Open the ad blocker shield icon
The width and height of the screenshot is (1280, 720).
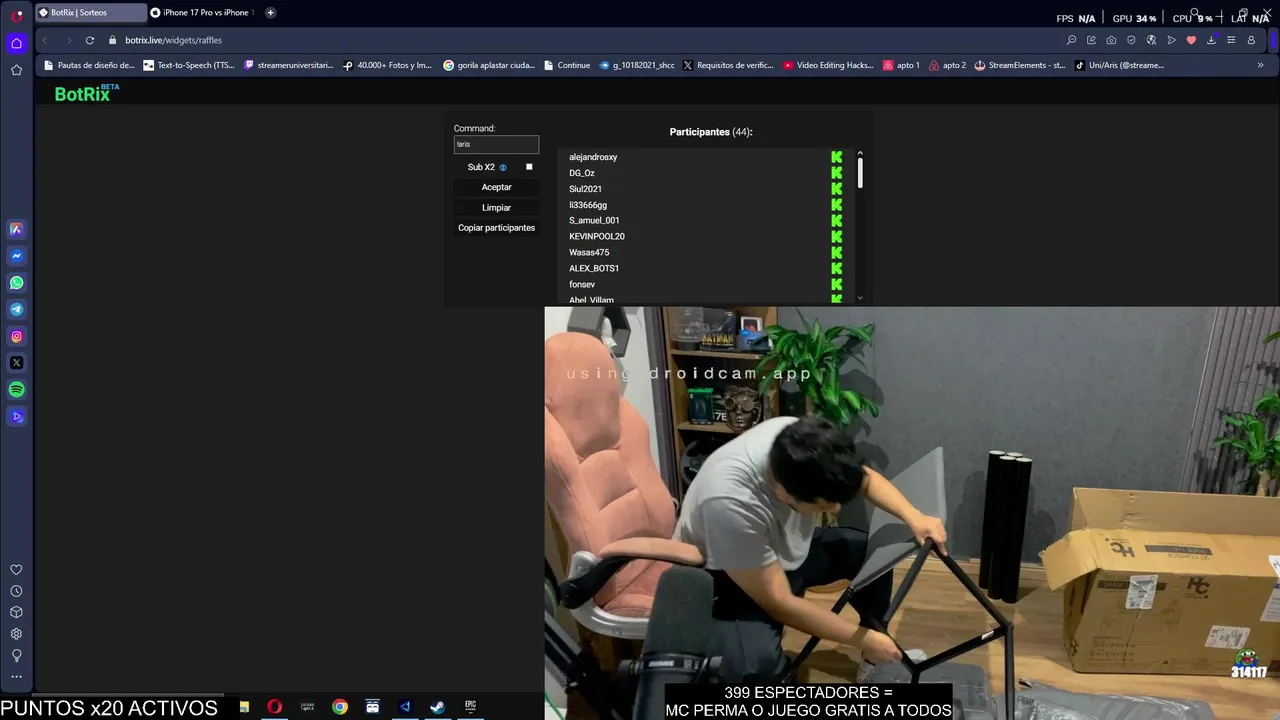tap(1131, 40)
